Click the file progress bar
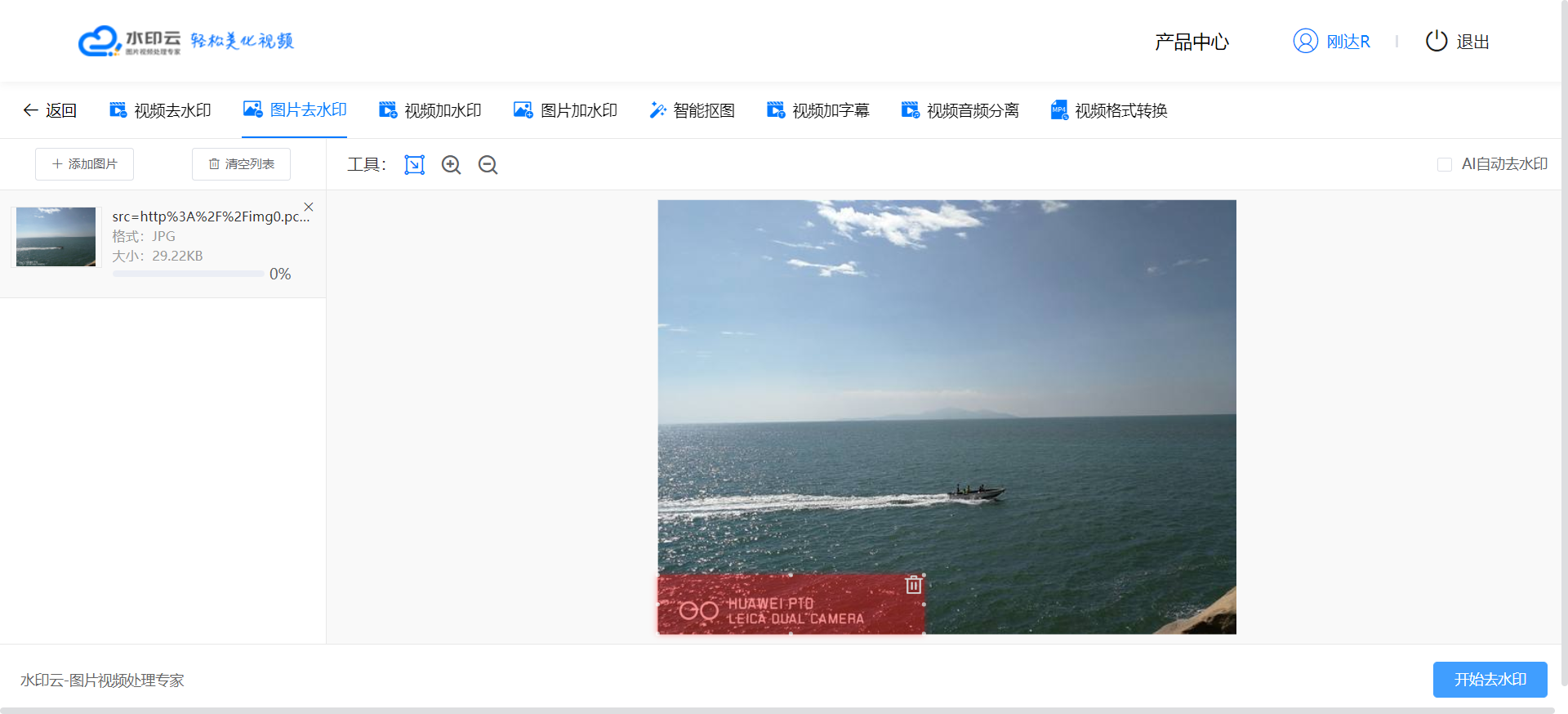 click(x=188, y=274)
